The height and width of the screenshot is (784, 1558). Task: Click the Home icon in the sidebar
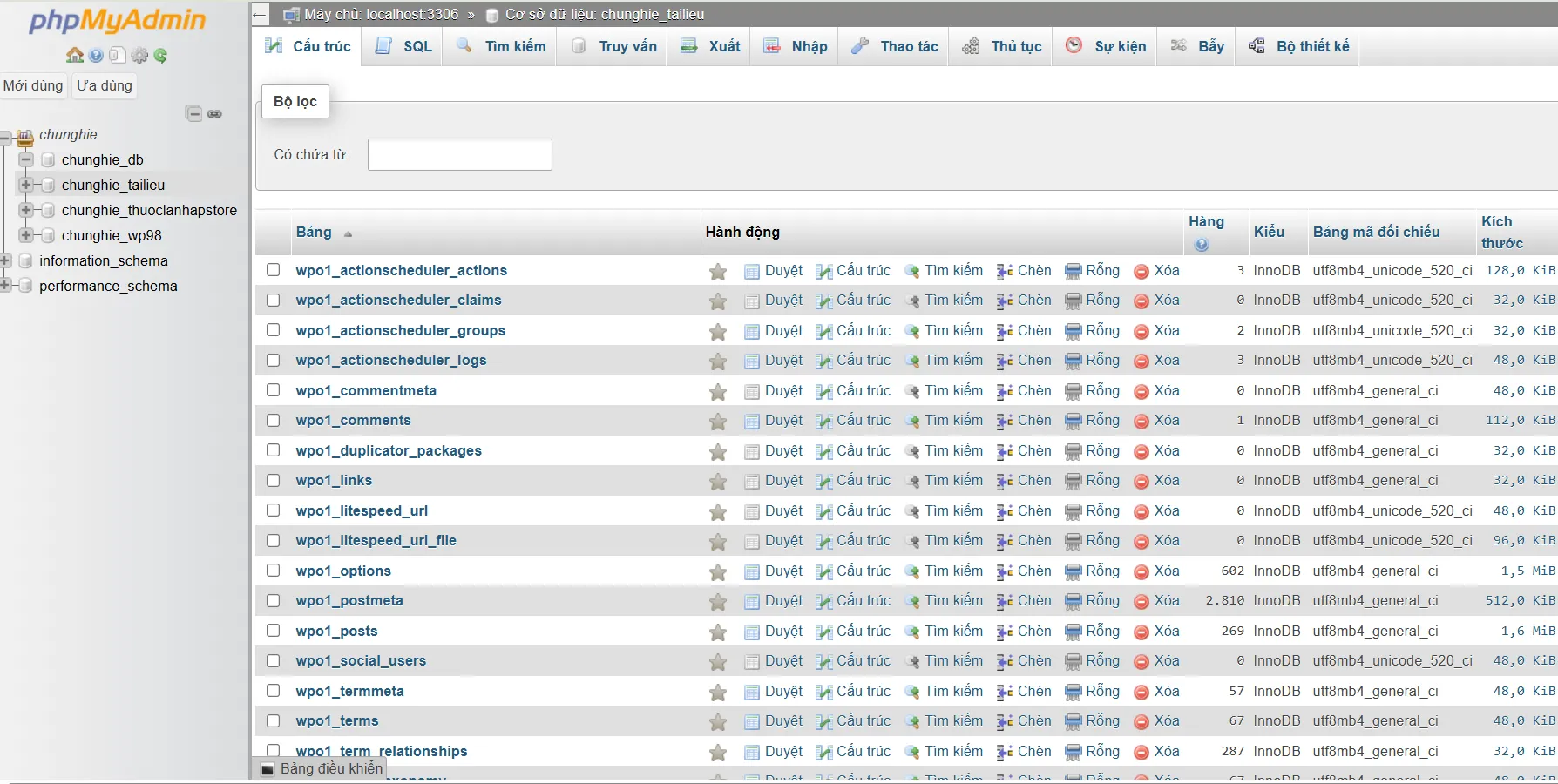coord(75,56)
